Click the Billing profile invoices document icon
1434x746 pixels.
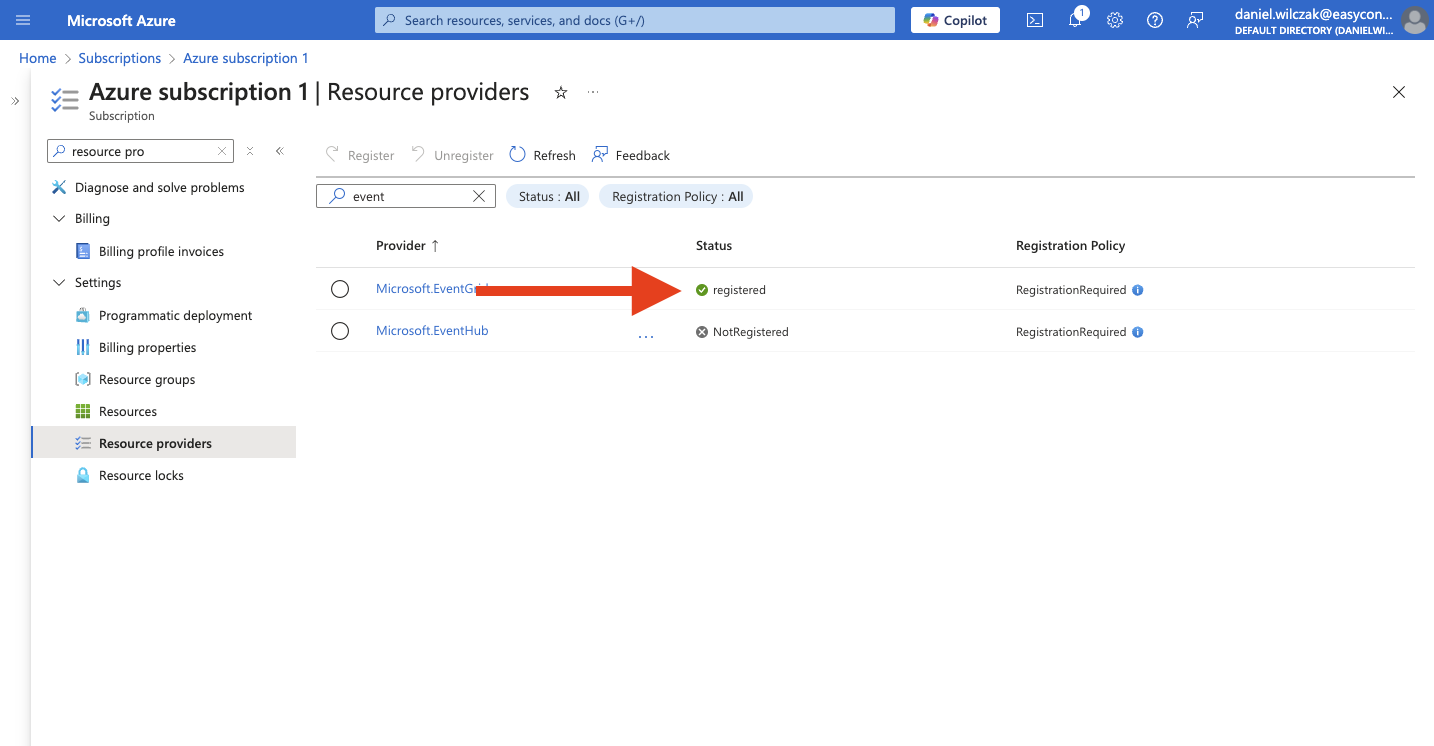(83, 251)
